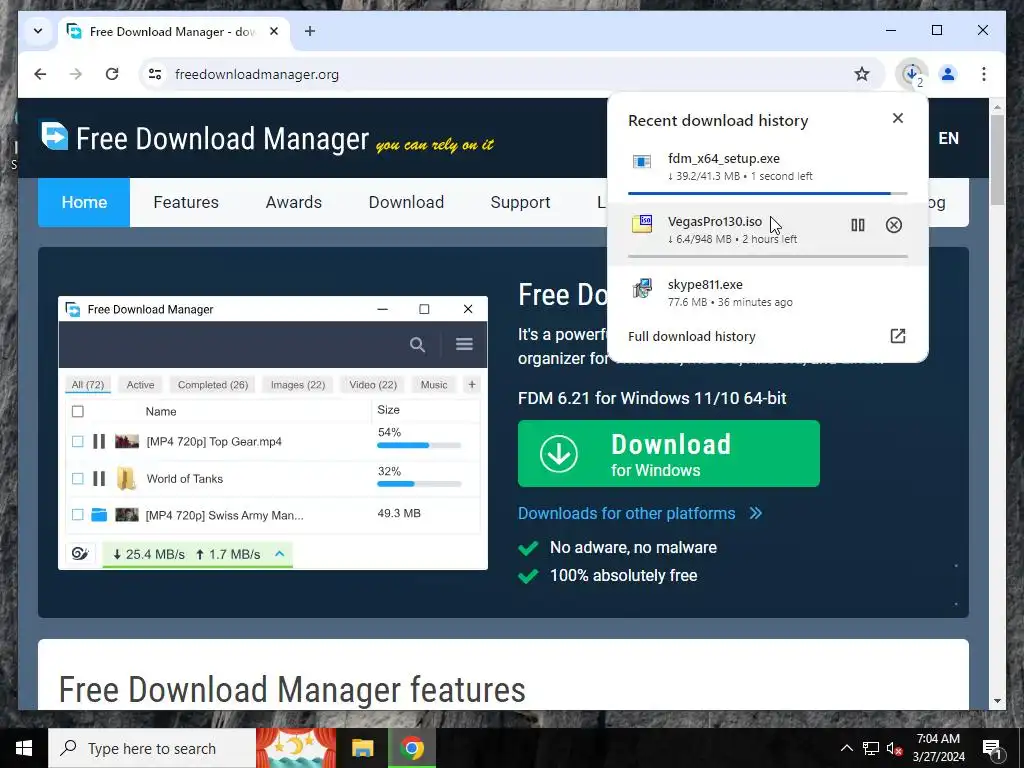Open the Support navigation item
The width and height of the screenshot is (1024, 768).
[x=520, y=202]
